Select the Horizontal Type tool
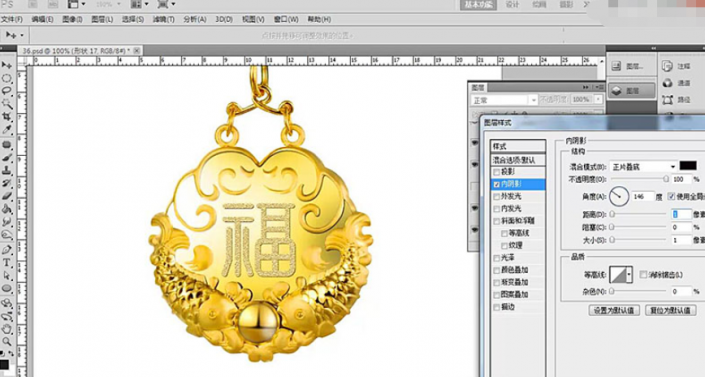Screen dimensions: 705x377 click(7, 263)
